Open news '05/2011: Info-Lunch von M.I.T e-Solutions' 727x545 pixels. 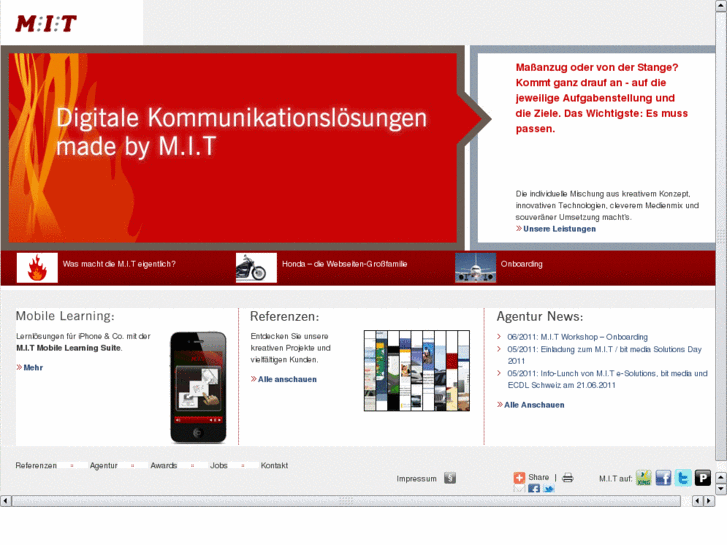coord(607,379)
